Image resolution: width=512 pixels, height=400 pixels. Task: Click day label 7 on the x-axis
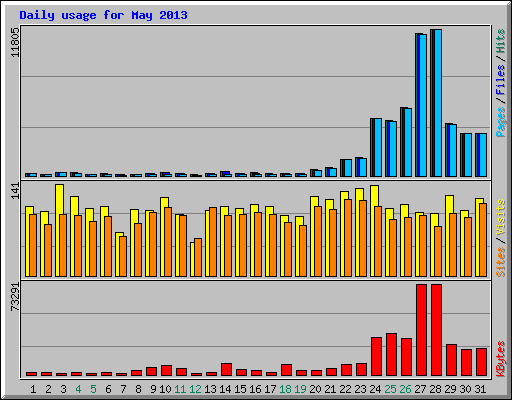[123, 389]
